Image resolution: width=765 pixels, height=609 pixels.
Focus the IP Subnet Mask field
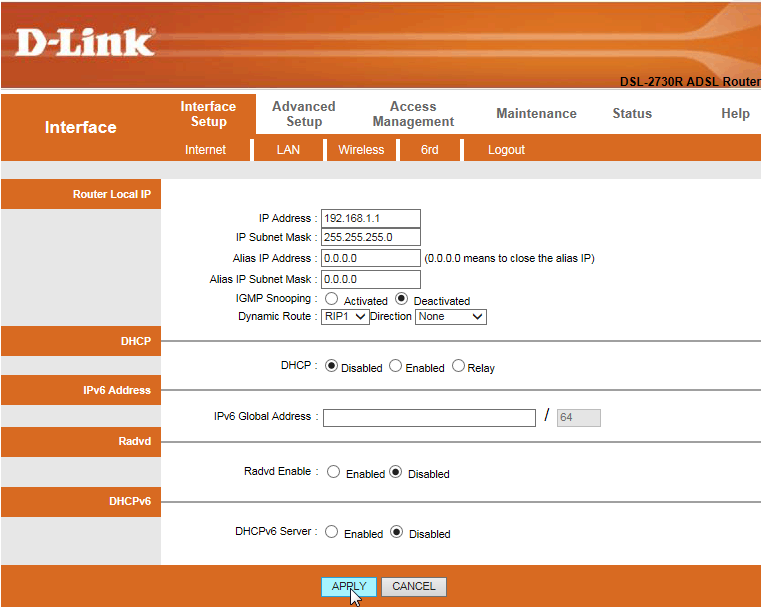371,237
